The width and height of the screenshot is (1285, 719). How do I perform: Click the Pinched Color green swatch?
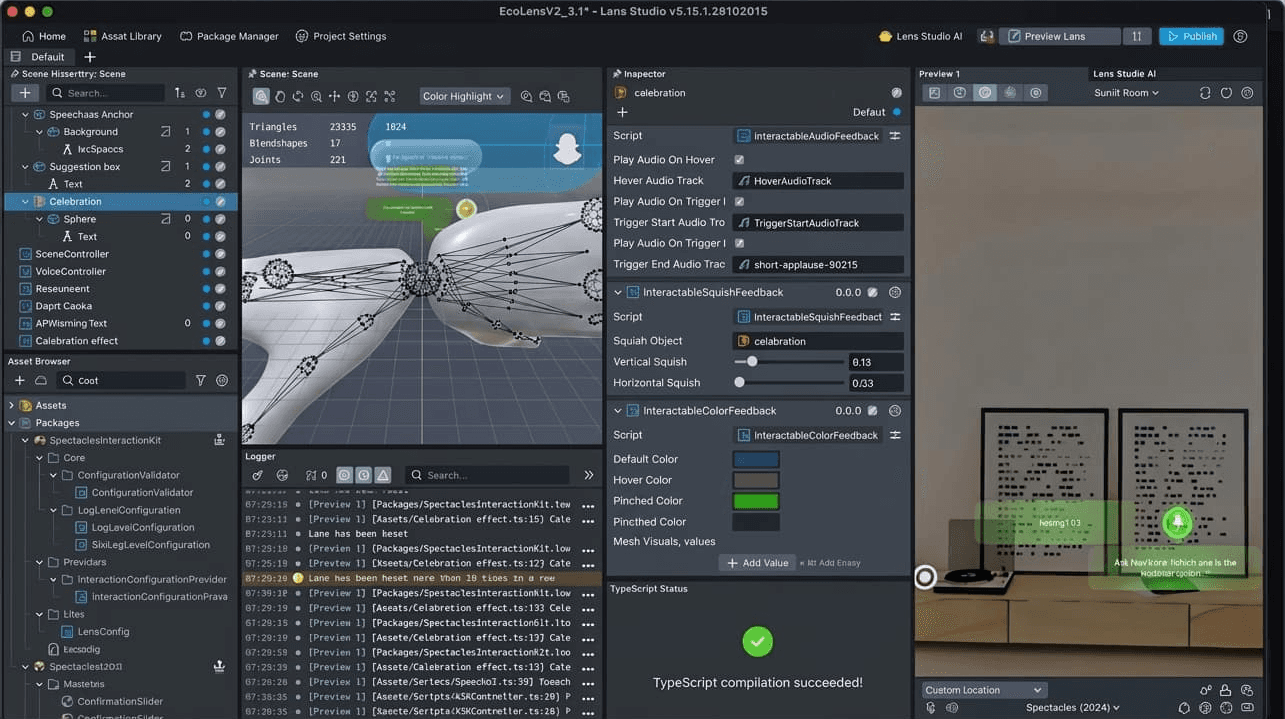[756, 501]
